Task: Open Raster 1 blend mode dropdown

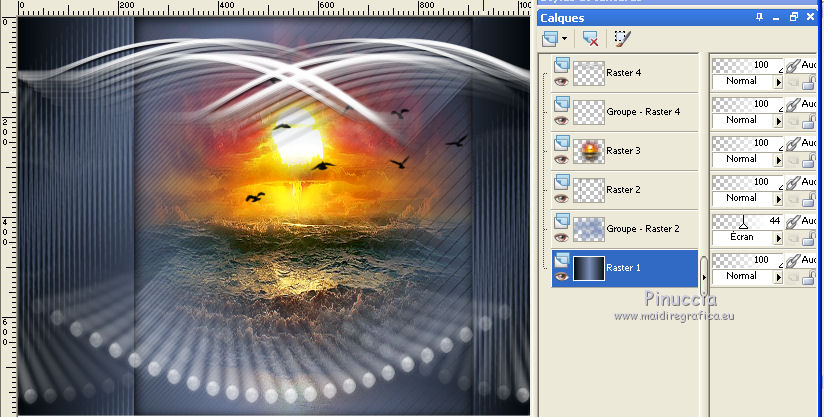Action: [x=778, y=277]
